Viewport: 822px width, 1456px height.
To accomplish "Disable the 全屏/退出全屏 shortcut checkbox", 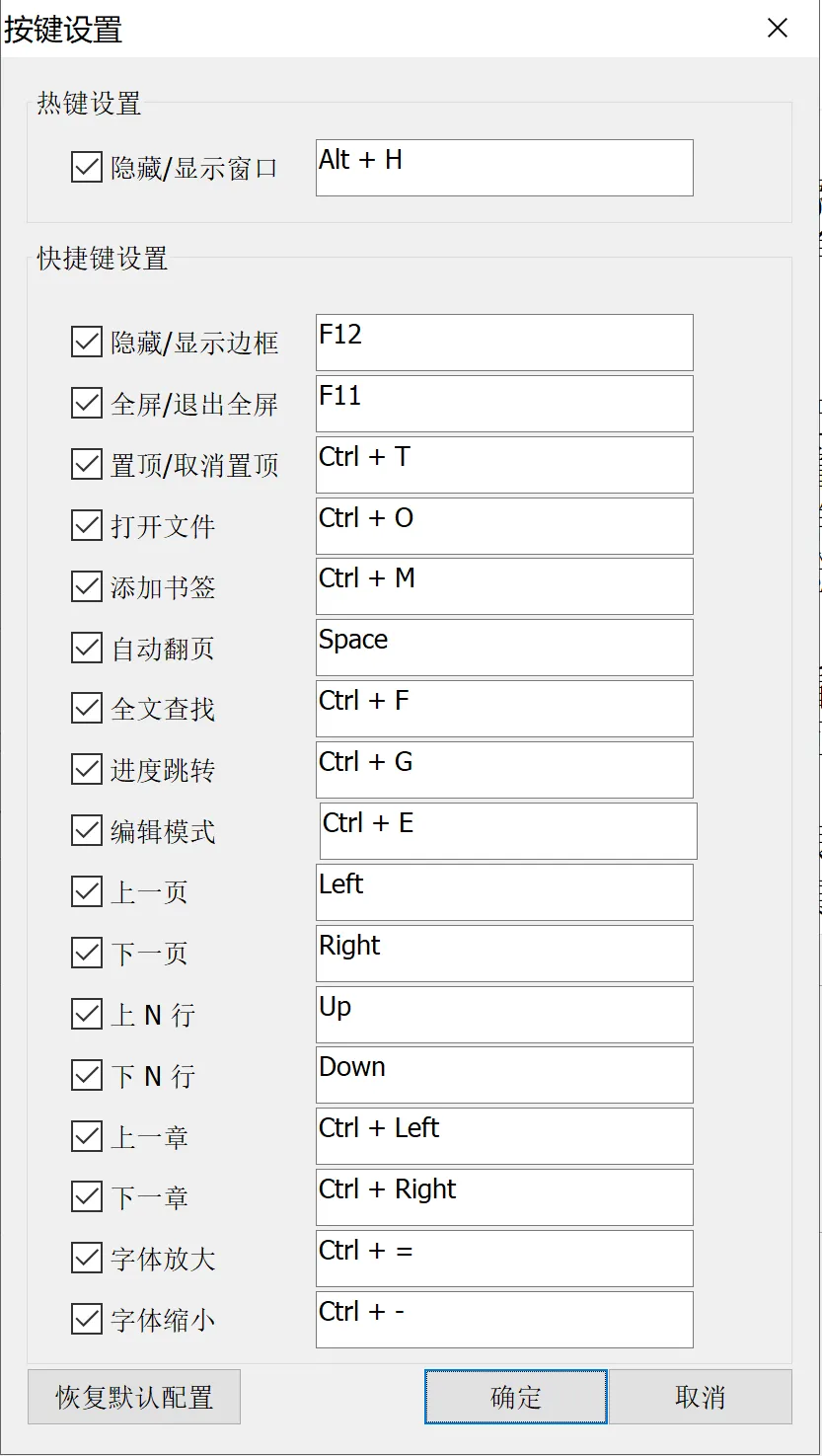I will click(x=87, y=403).
